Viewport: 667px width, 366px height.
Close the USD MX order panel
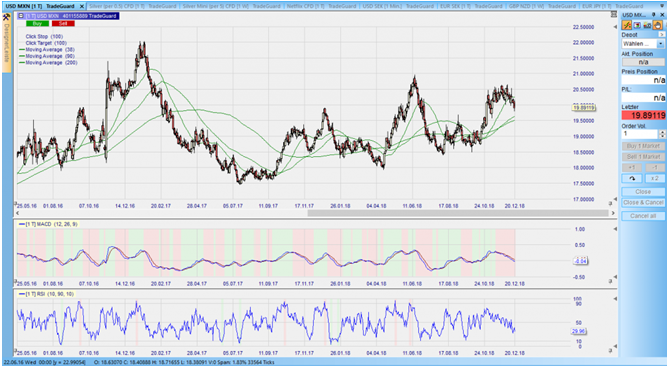pyautogui.click(x=662, y=15)
